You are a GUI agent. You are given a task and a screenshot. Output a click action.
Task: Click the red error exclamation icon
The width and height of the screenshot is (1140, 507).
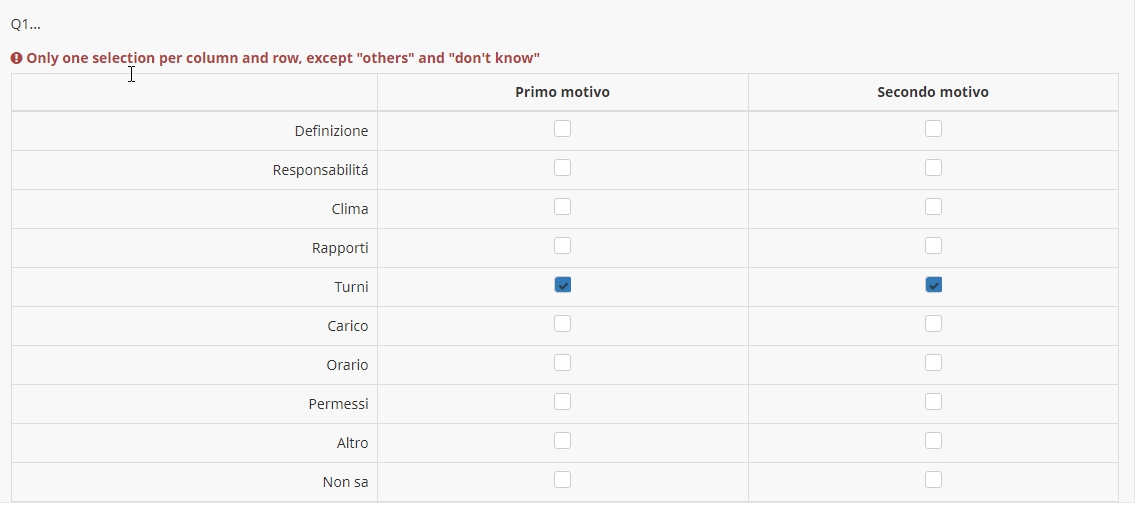point(17,58)
